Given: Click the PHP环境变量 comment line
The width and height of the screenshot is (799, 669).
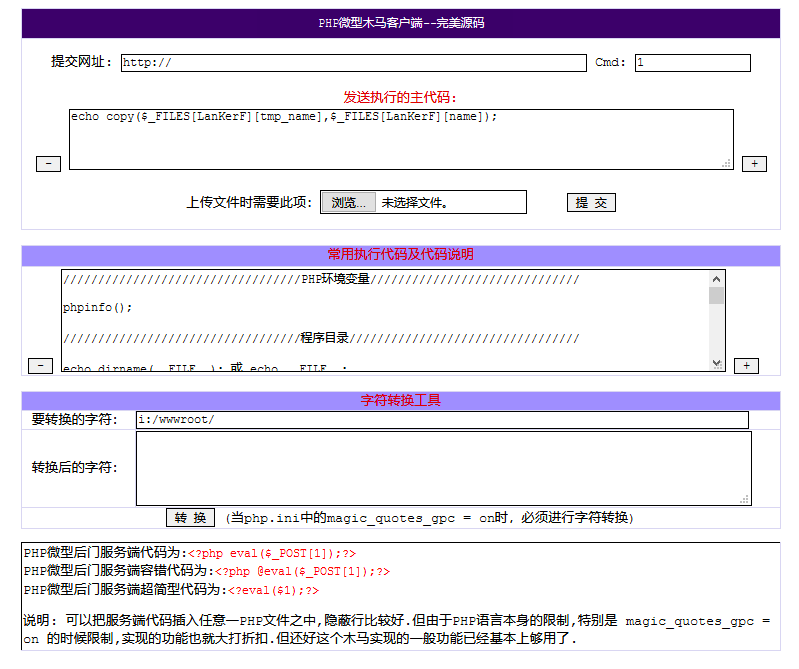Looking at the screenshot, I should point(321,279).
